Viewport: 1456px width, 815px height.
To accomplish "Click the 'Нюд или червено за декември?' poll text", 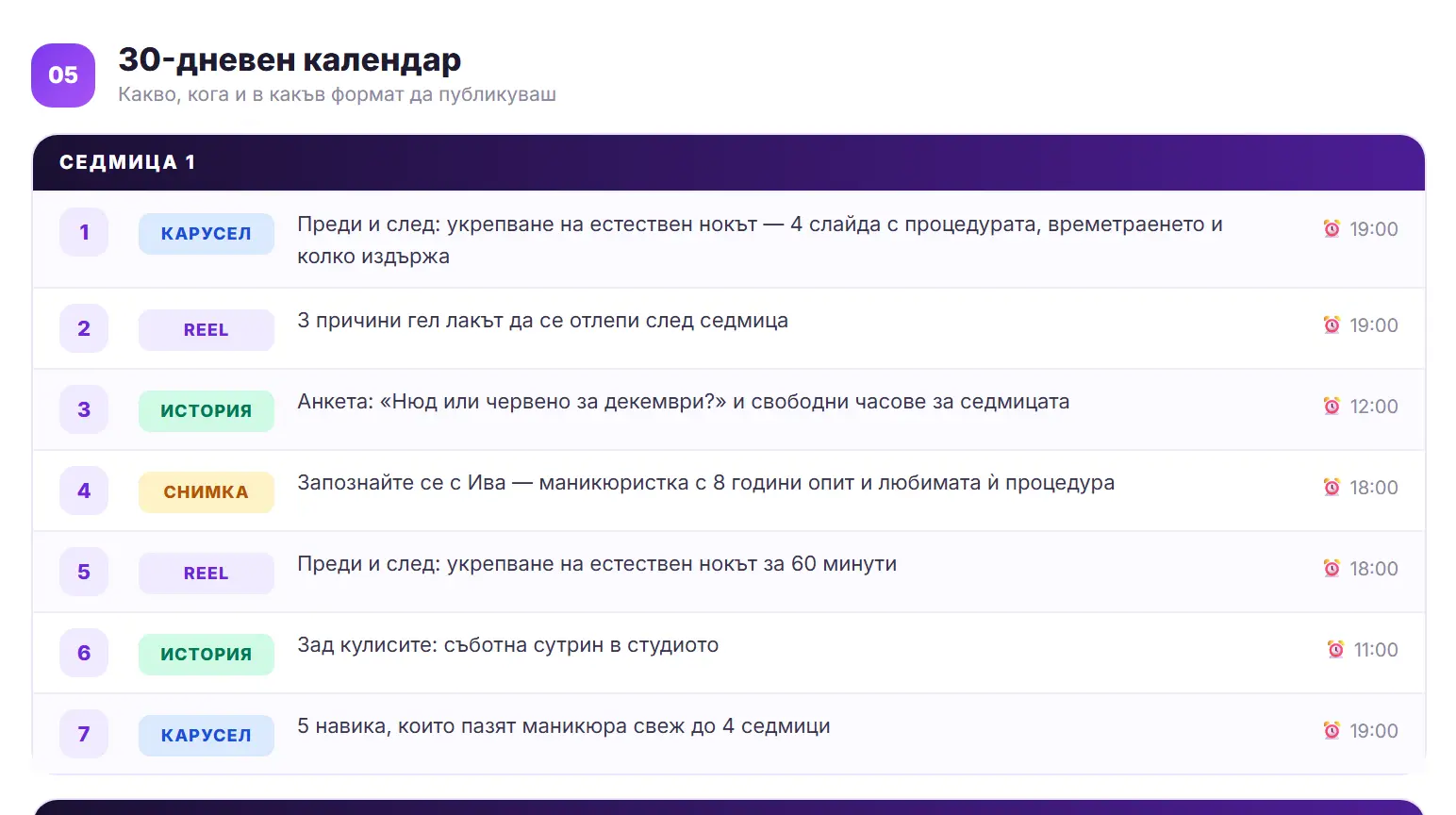I will pos(684,402).
